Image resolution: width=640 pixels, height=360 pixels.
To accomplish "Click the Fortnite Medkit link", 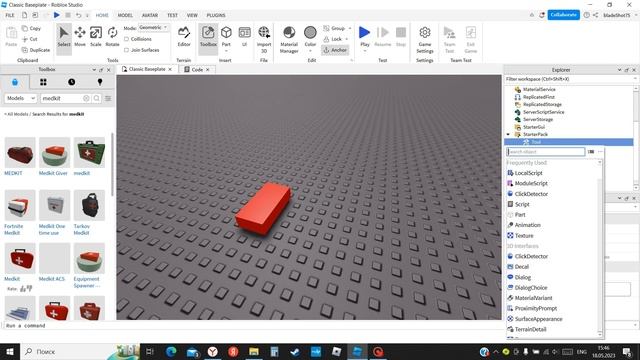I will click(x=13, y=229).
